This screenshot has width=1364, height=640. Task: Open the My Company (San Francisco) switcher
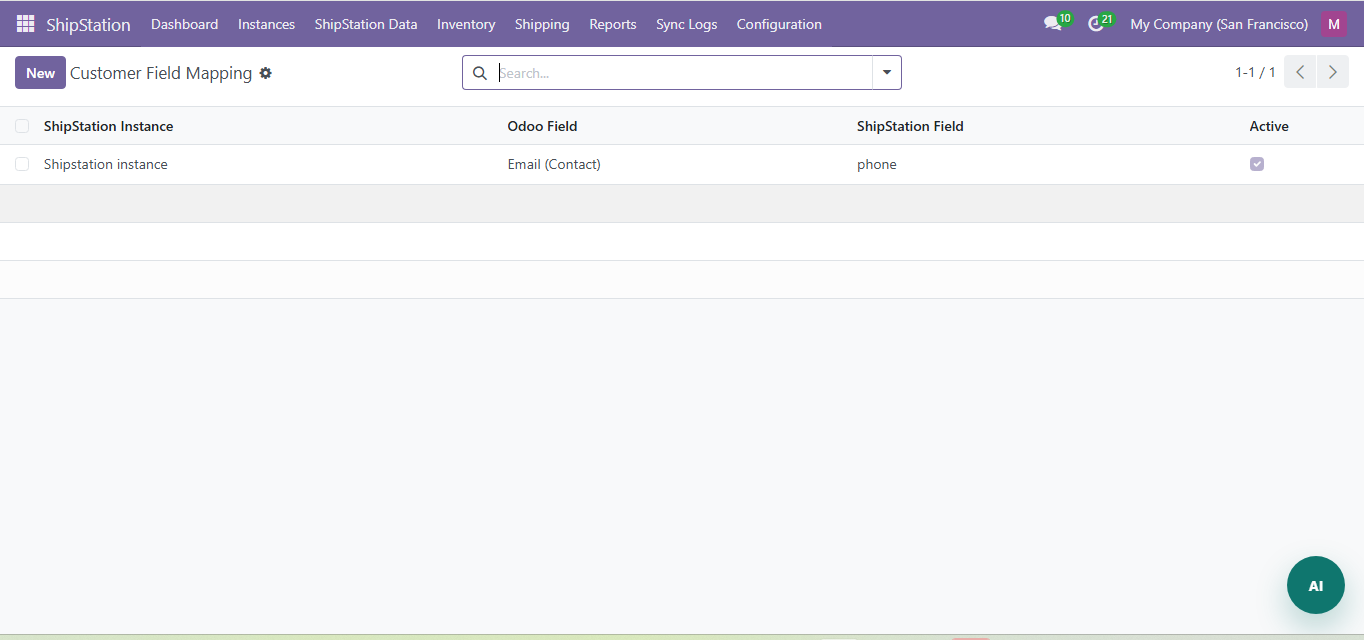point(1219,24)
